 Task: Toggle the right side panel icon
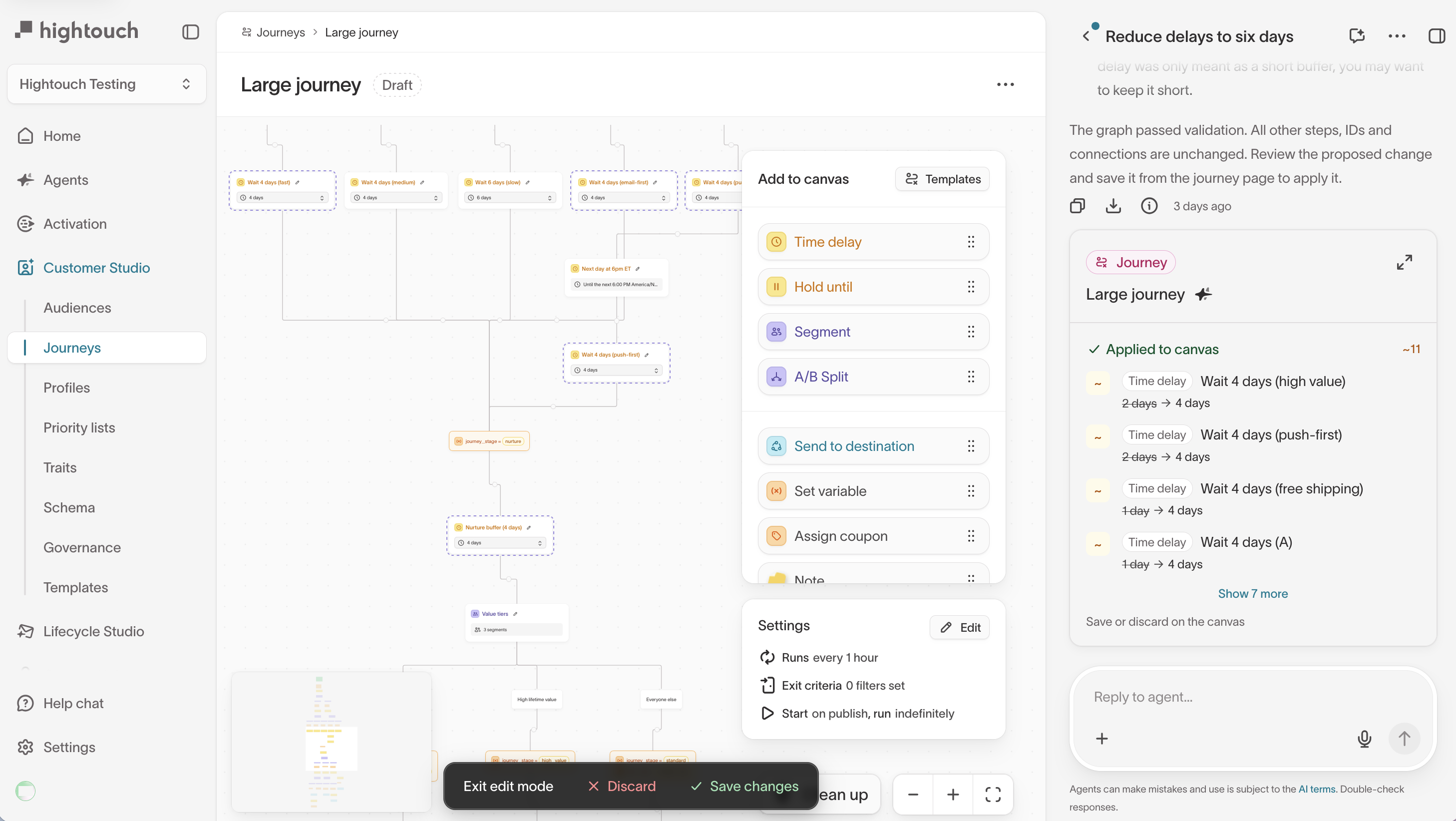[1436, 36]
